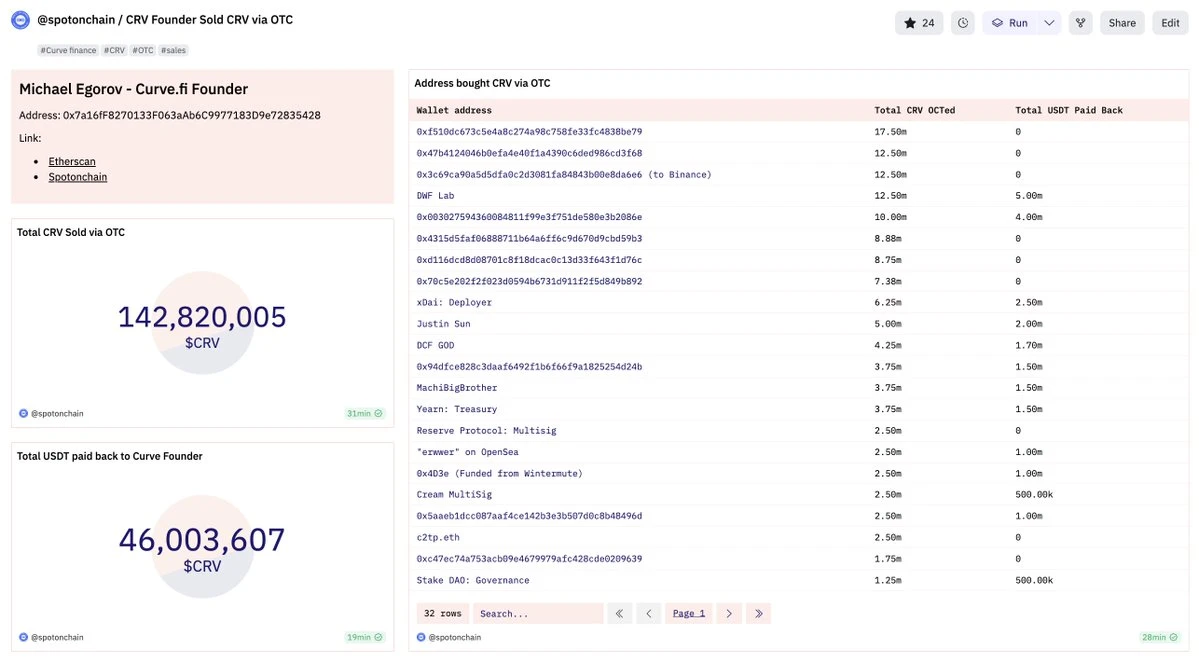Select the #Curve finance tag

pyautogui.click(x=68, y=50)
